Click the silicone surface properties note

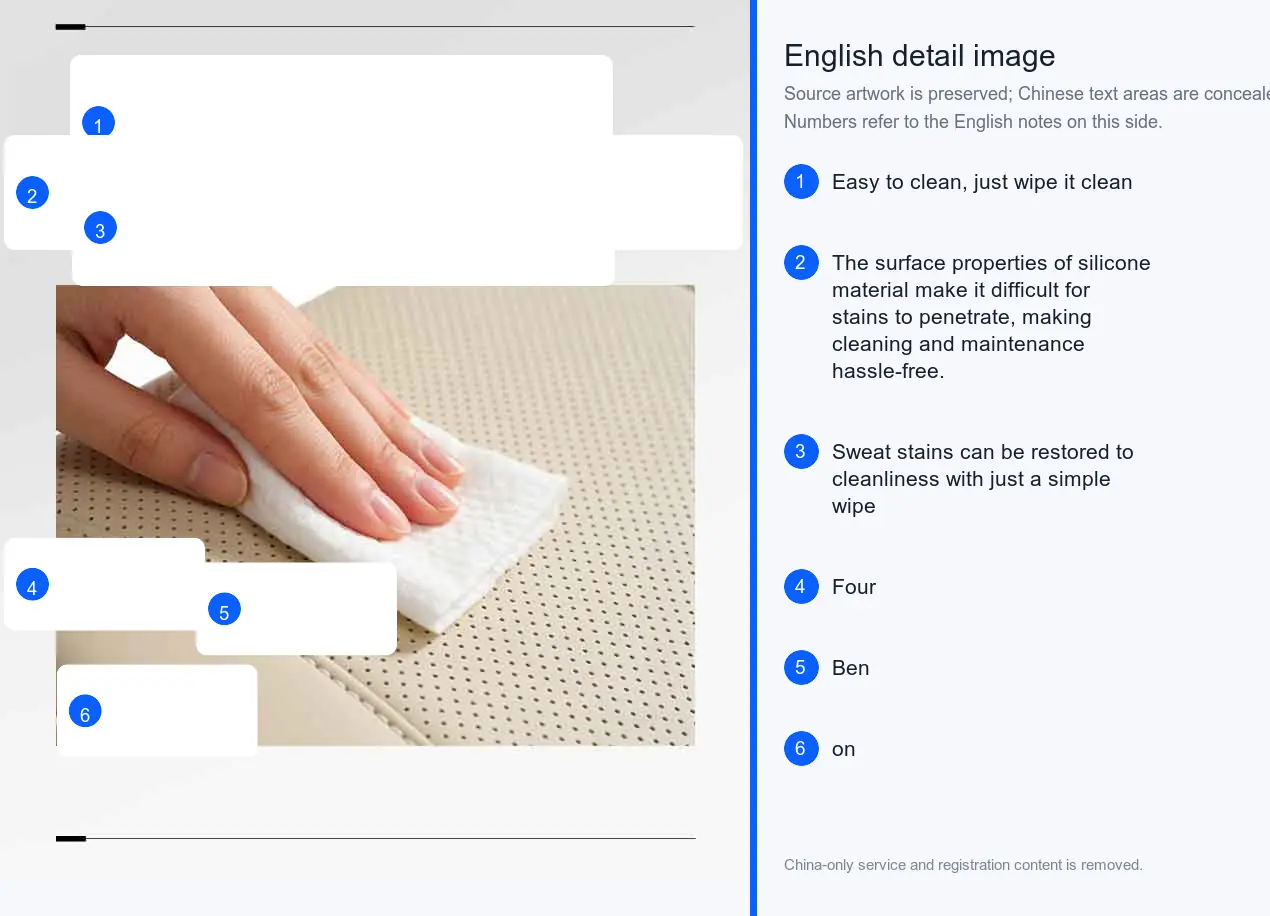pos(991,317)
